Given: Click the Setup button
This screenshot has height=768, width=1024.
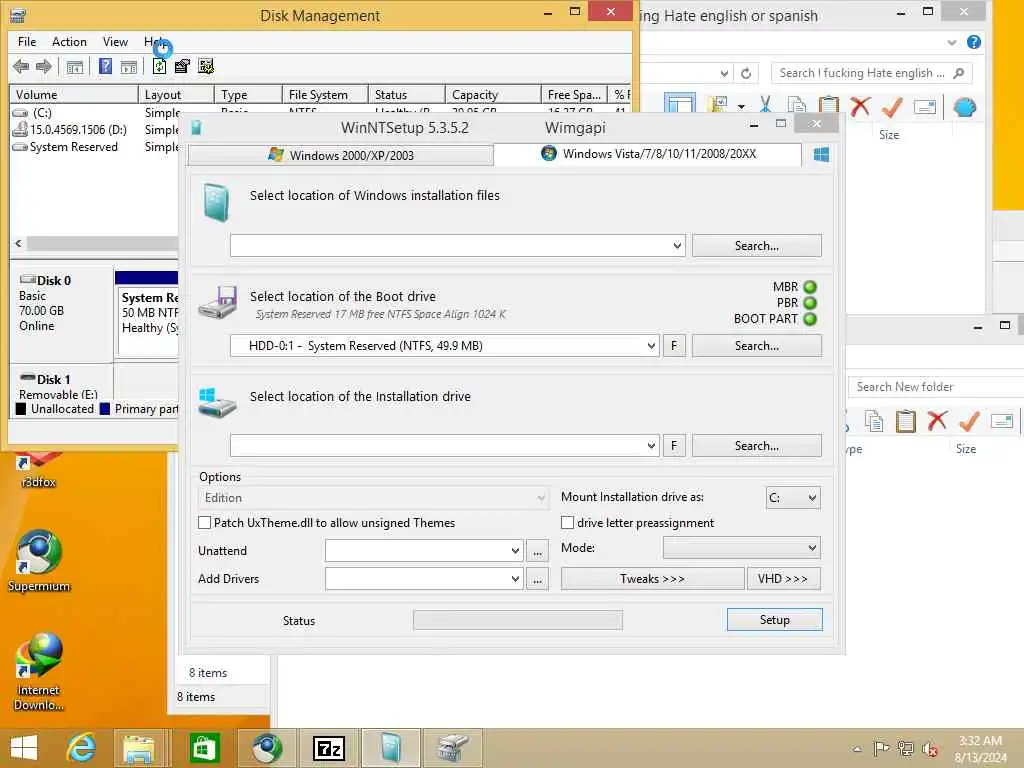Looking at the screenshot, I should click(x=775, y=620).
